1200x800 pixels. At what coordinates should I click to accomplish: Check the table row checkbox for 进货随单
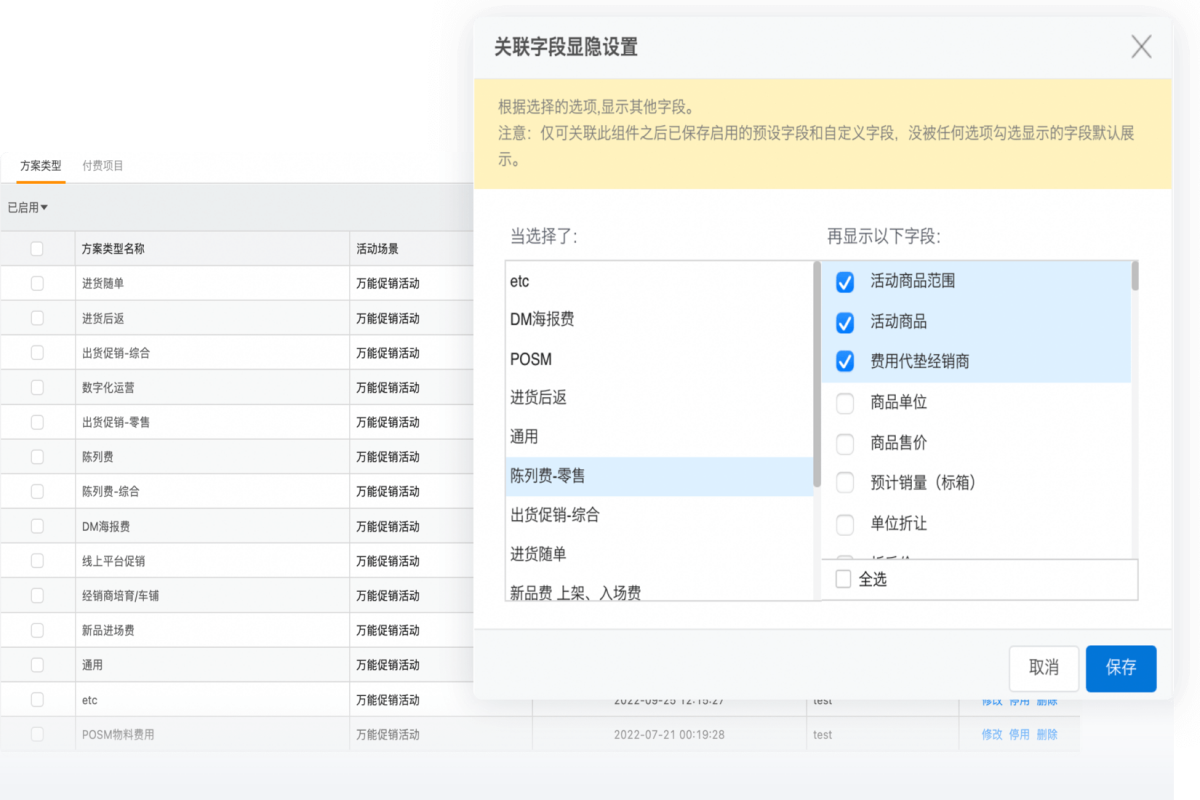coord(37,284)
